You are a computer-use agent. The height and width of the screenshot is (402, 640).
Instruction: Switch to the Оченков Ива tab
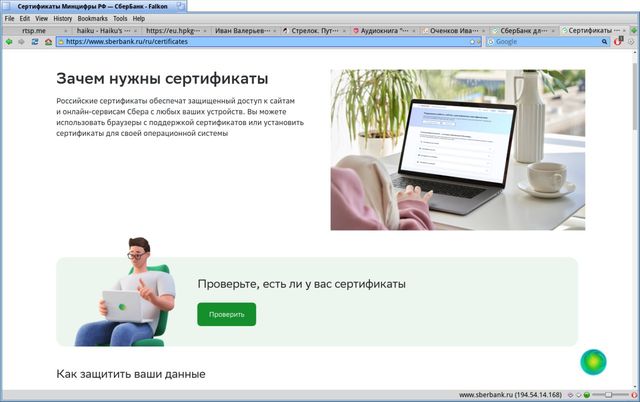click(455, 31)
